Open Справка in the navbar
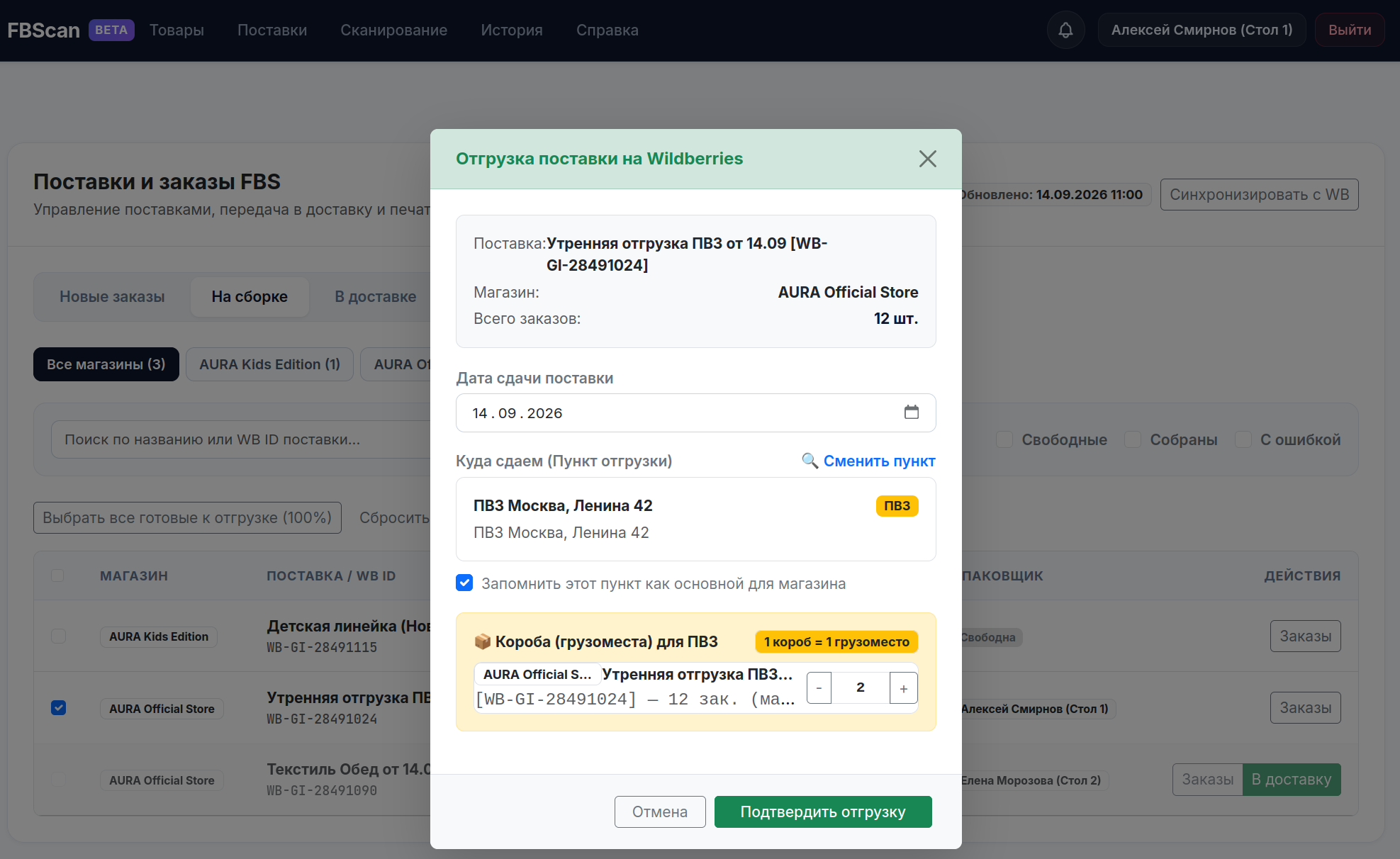 (607, 30)
